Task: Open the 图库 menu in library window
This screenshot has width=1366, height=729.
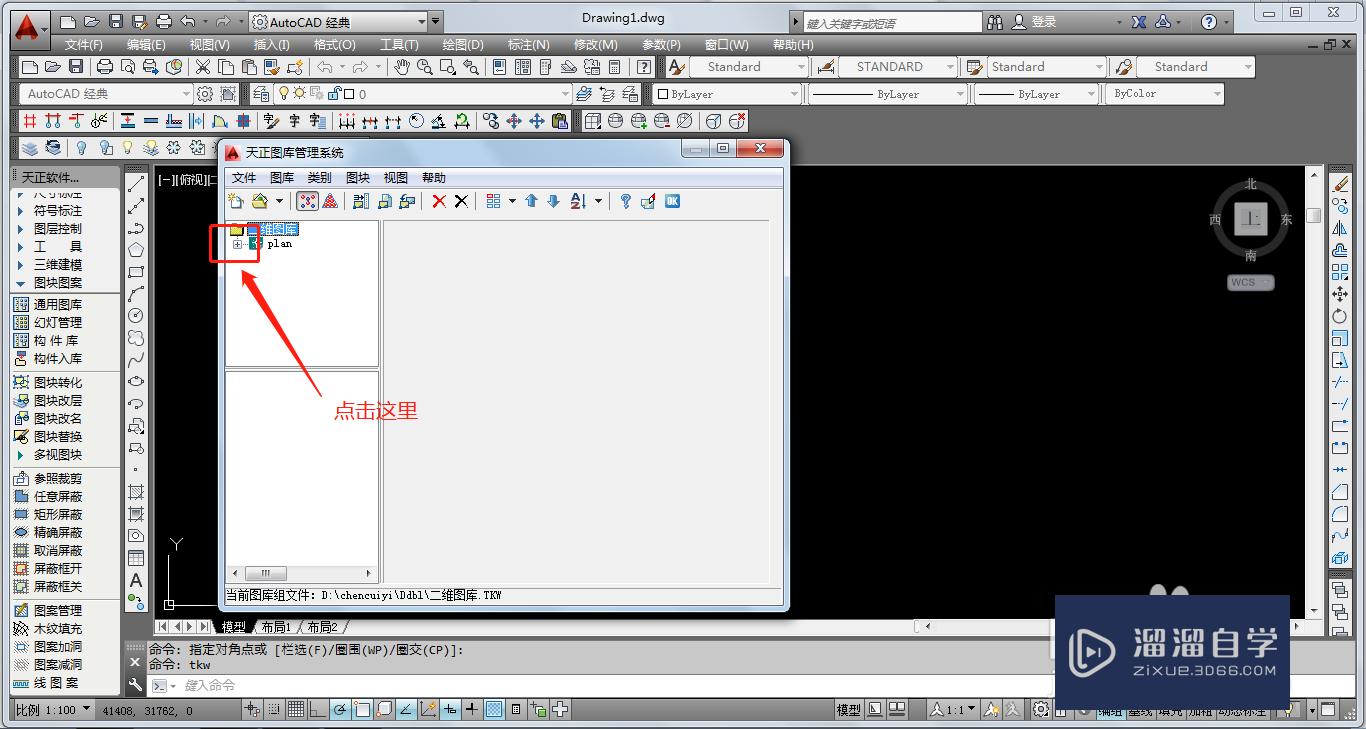Action: click(x=282, y=178)
